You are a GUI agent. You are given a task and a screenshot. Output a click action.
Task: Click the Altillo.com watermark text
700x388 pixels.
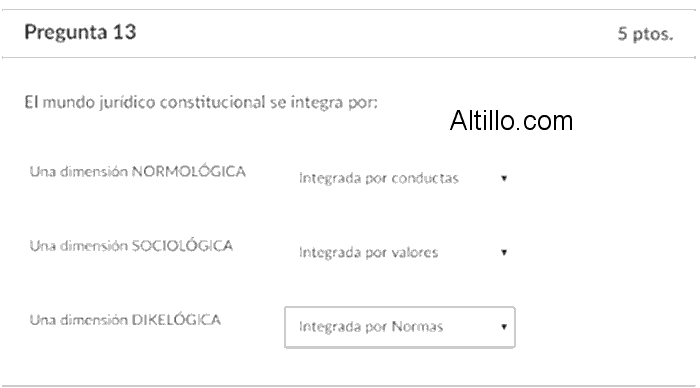pos(511,121)
